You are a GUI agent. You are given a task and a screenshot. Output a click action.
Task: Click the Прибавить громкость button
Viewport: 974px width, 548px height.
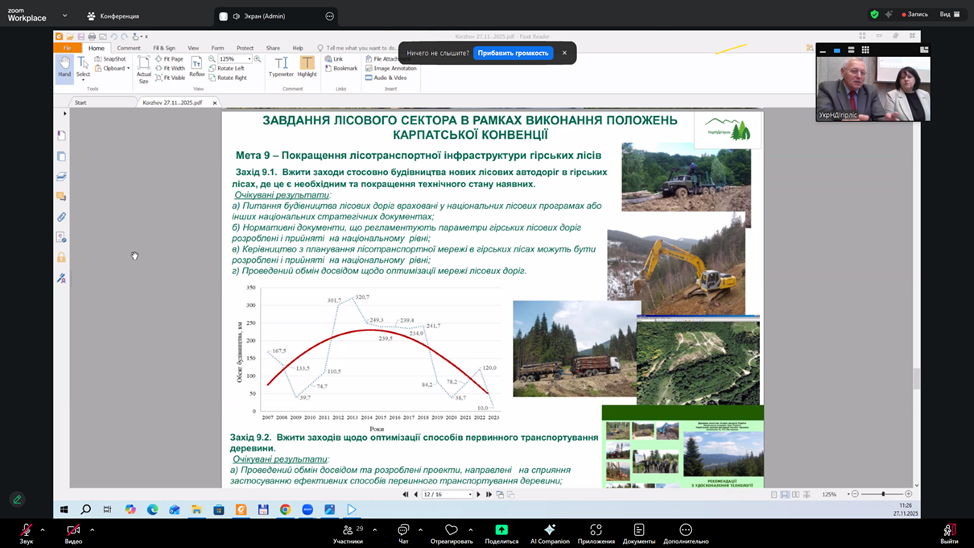click(513, 53)
